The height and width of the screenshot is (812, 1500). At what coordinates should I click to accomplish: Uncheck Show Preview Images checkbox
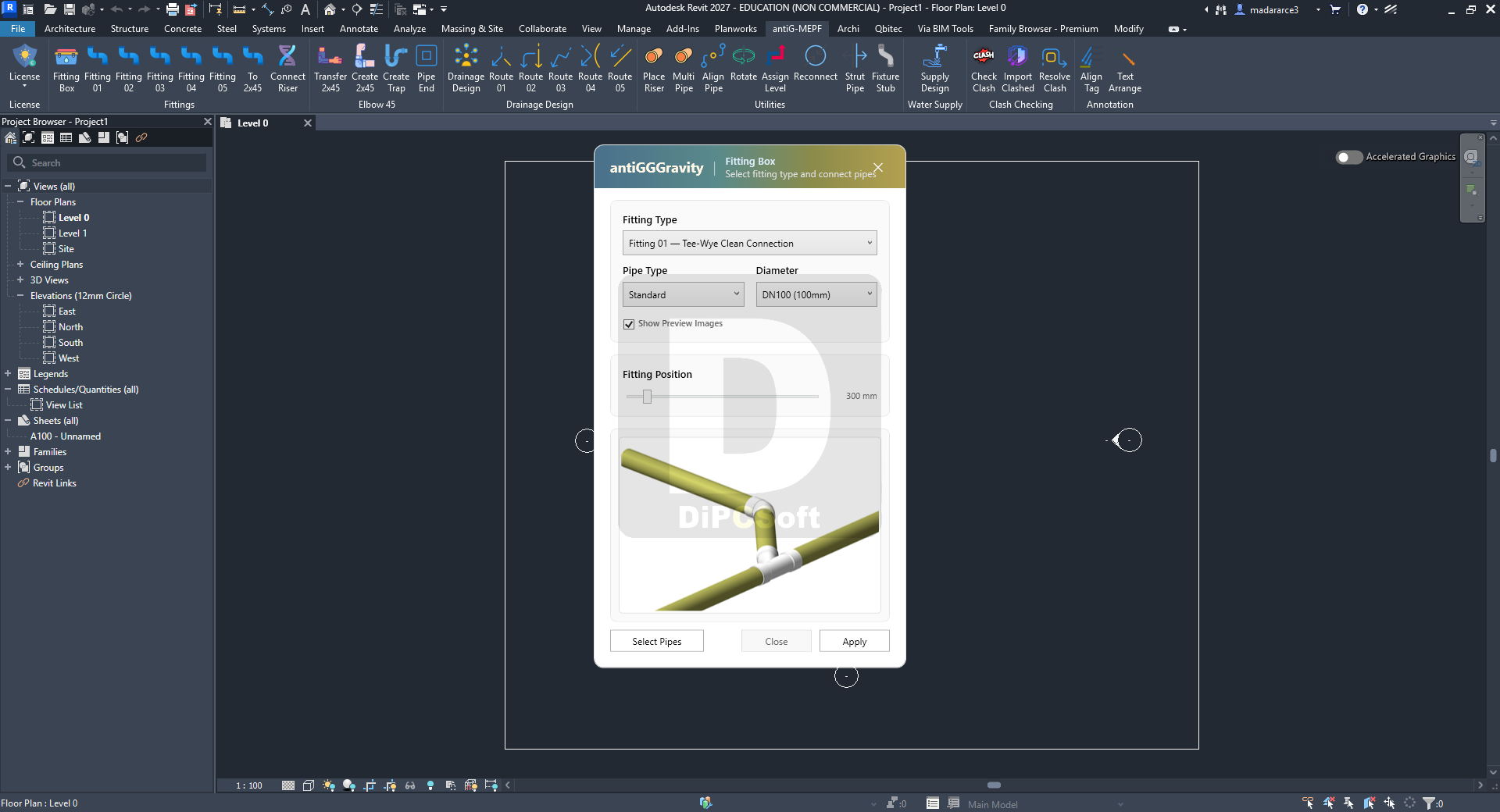pos(629,324)
